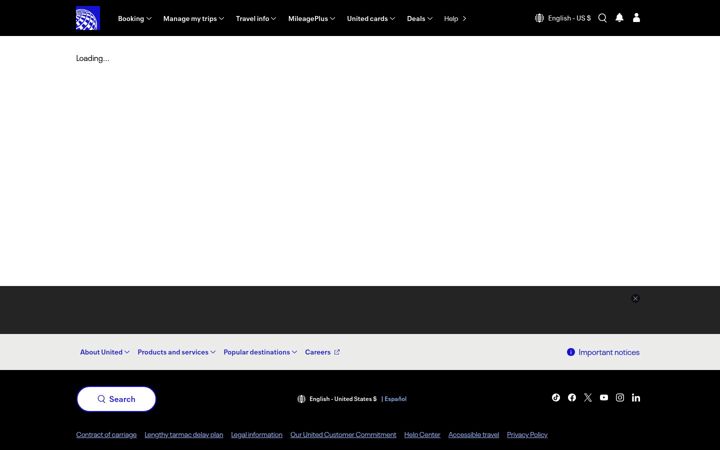Open the Help menu item
This screenshot has height=450, width=720.
click(x=455, y=18)
